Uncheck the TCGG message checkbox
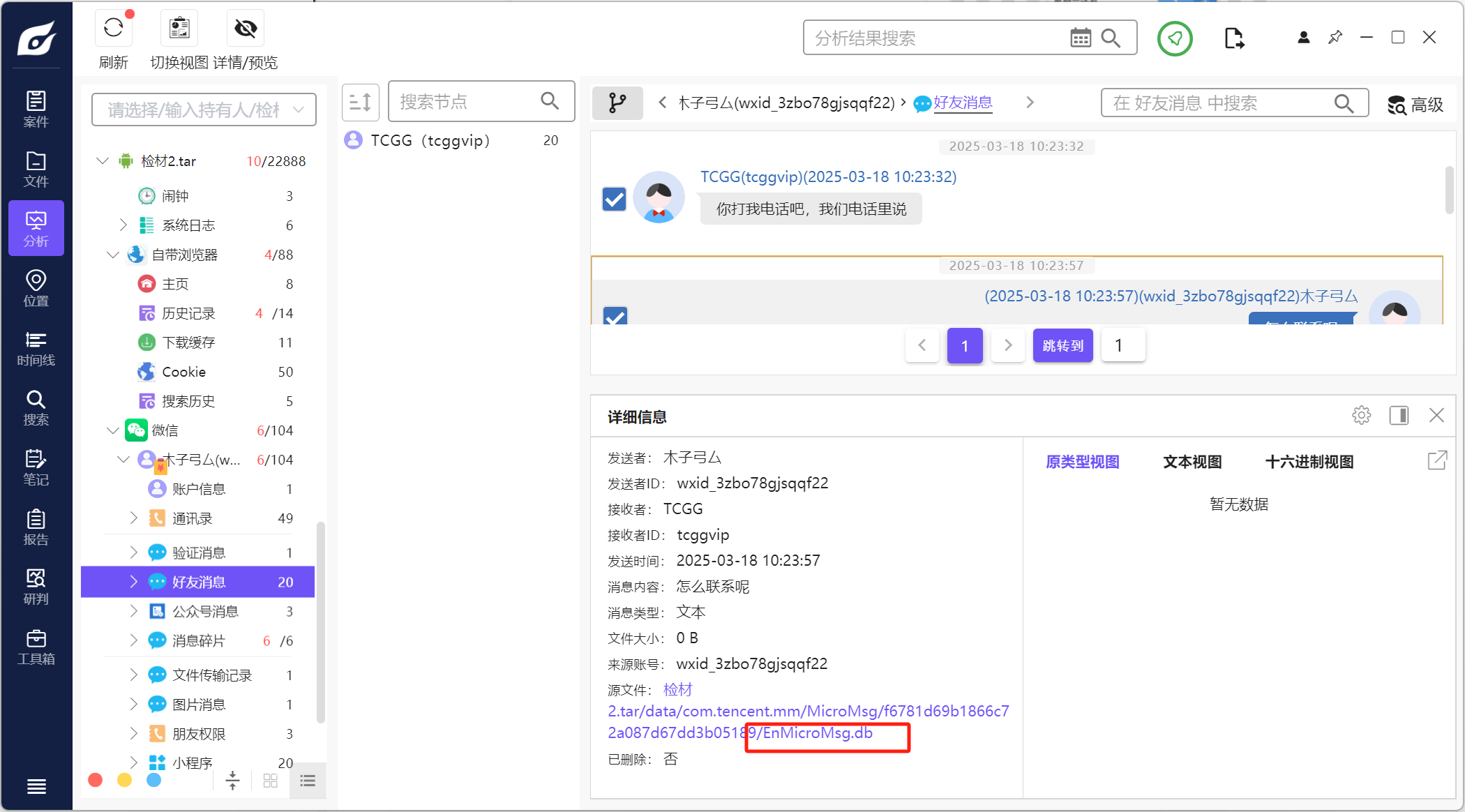 click(x=615, y=199)
